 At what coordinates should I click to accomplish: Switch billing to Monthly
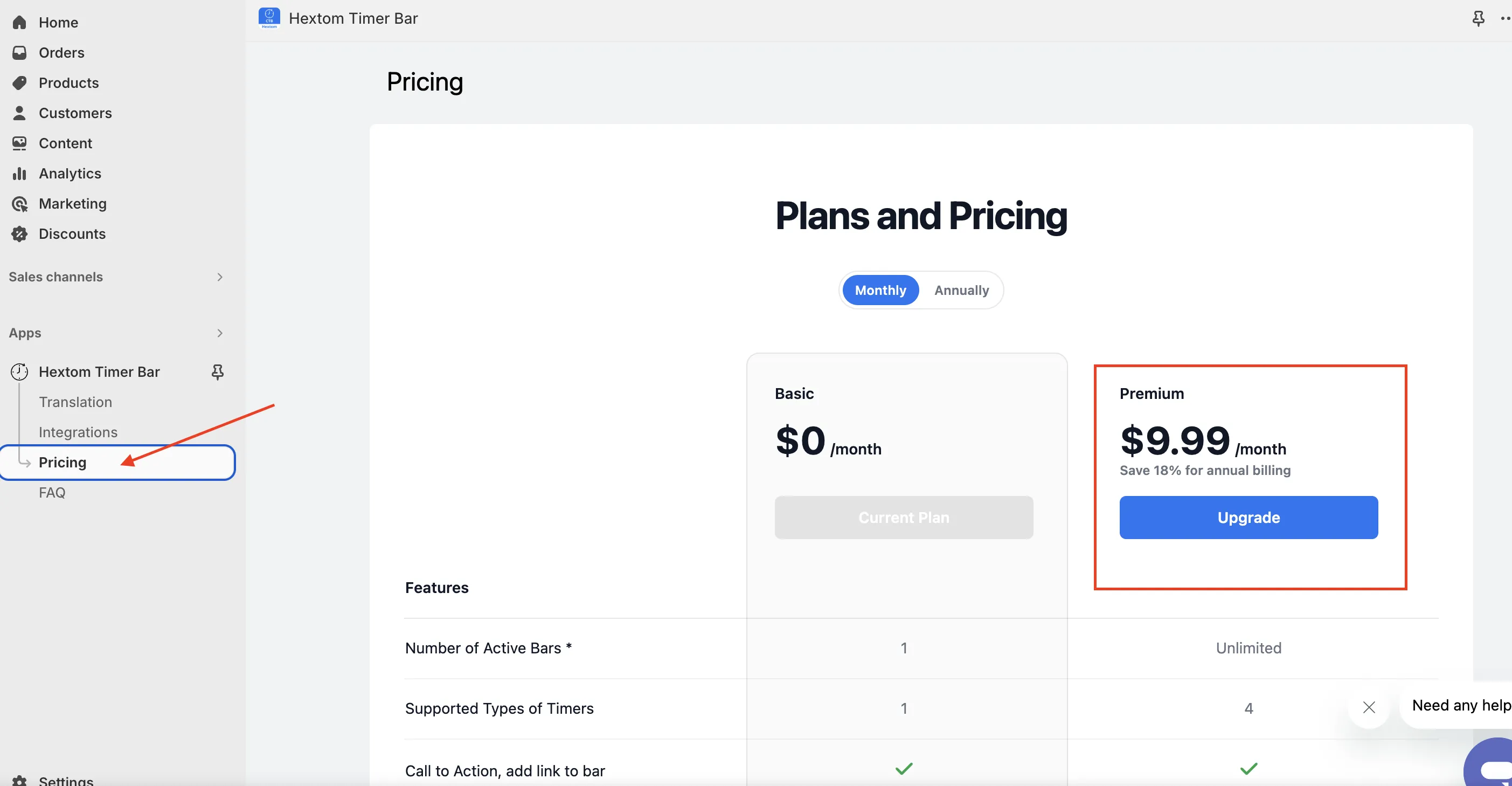point(880,290)
